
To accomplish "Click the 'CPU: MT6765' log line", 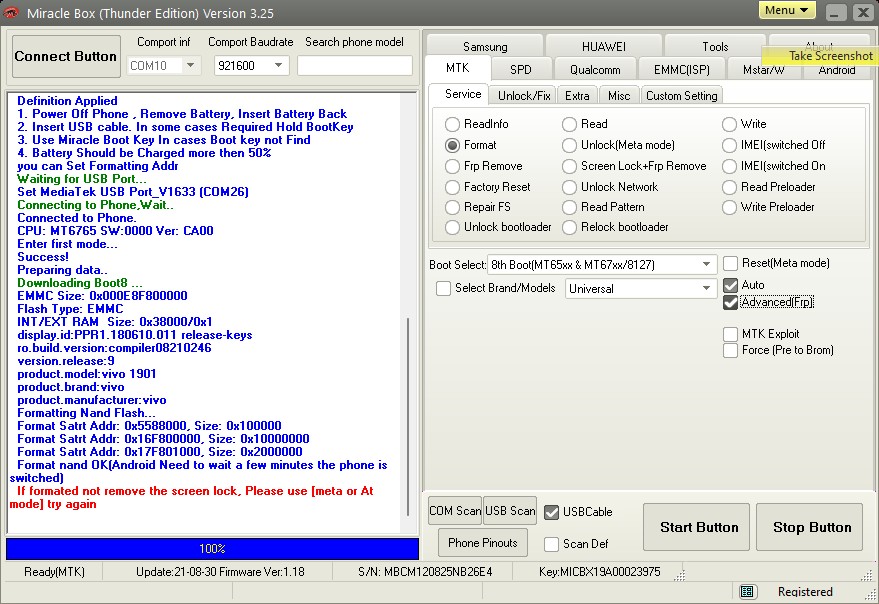I will click(115, 231).
